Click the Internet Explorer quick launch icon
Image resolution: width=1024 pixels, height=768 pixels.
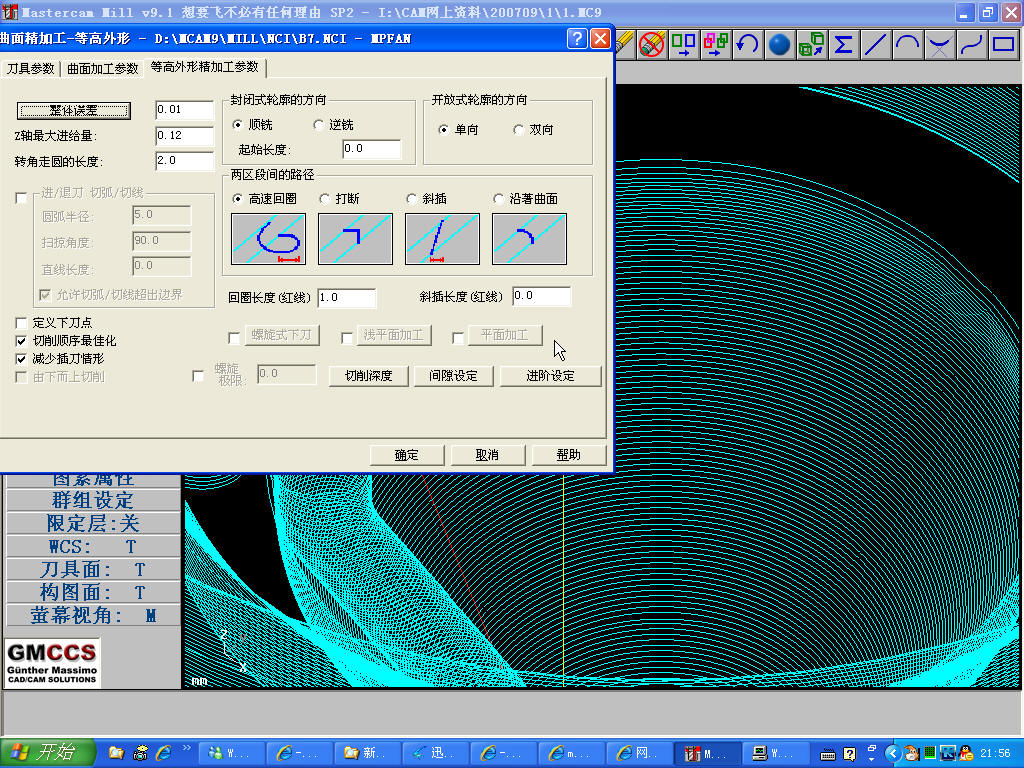163,753
